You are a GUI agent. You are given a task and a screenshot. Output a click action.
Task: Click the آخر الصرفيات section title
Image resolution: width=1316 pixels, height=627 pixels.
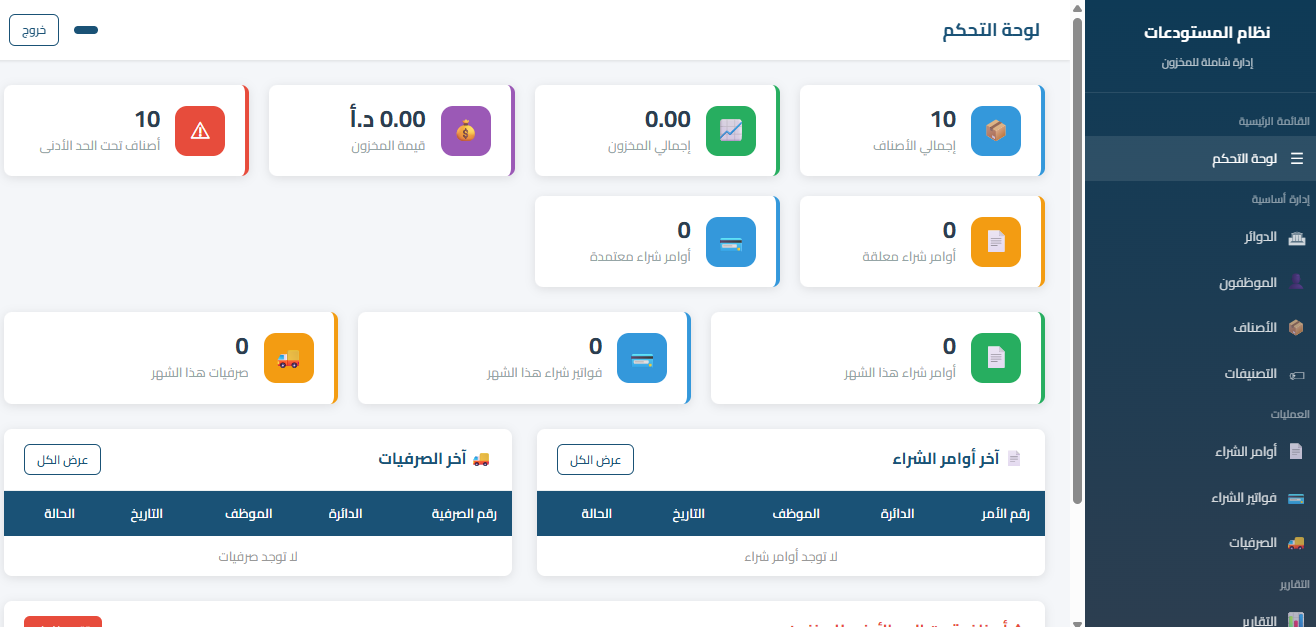(x=423, y=459)
